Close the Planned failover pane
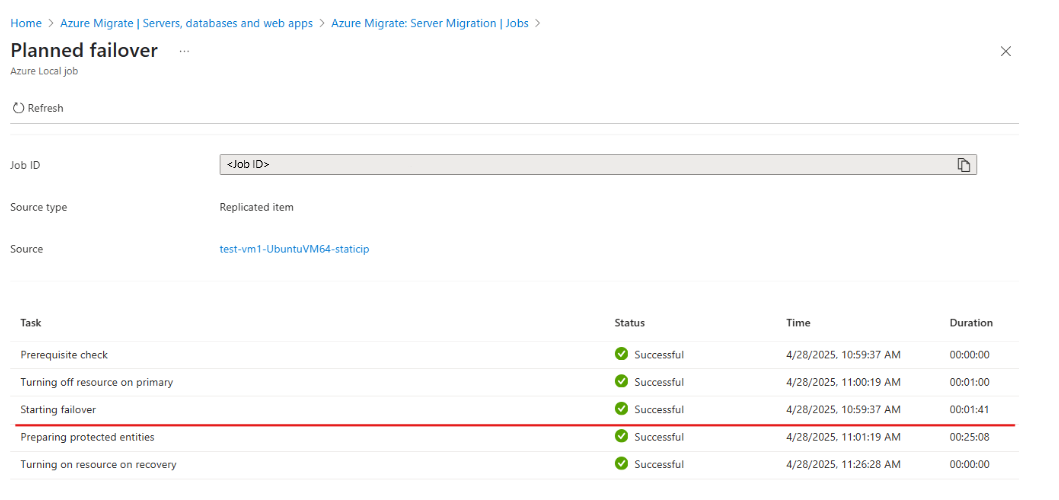Image resolution: width=1059 pixels, height=500 pixels. tap(1006, 51)
